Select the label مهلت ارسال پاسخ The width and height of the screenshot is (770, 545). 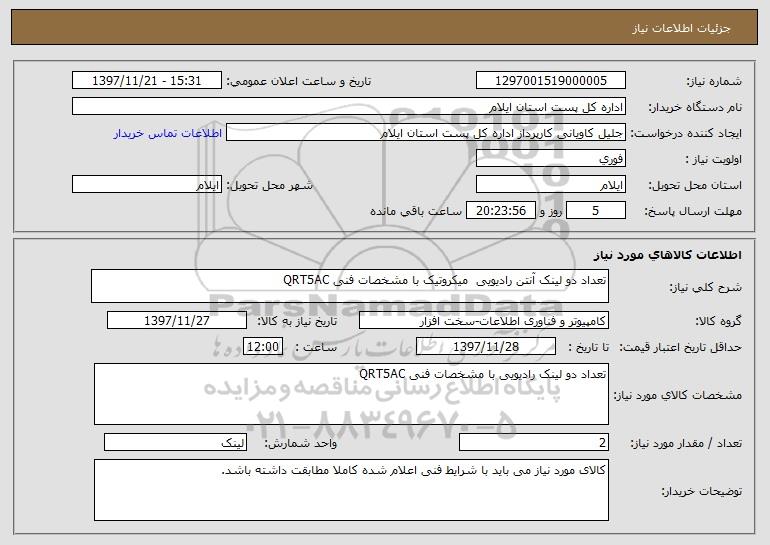pyautogui.click(x=693, y=212)
